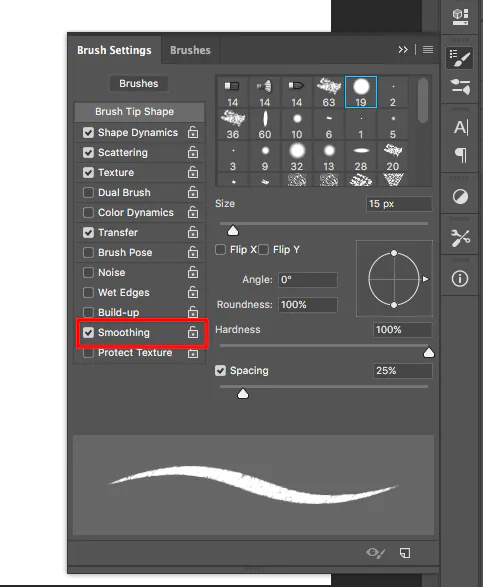
Task: Open the Brush Settings panel icon in dock
Action: click(459, 58)
